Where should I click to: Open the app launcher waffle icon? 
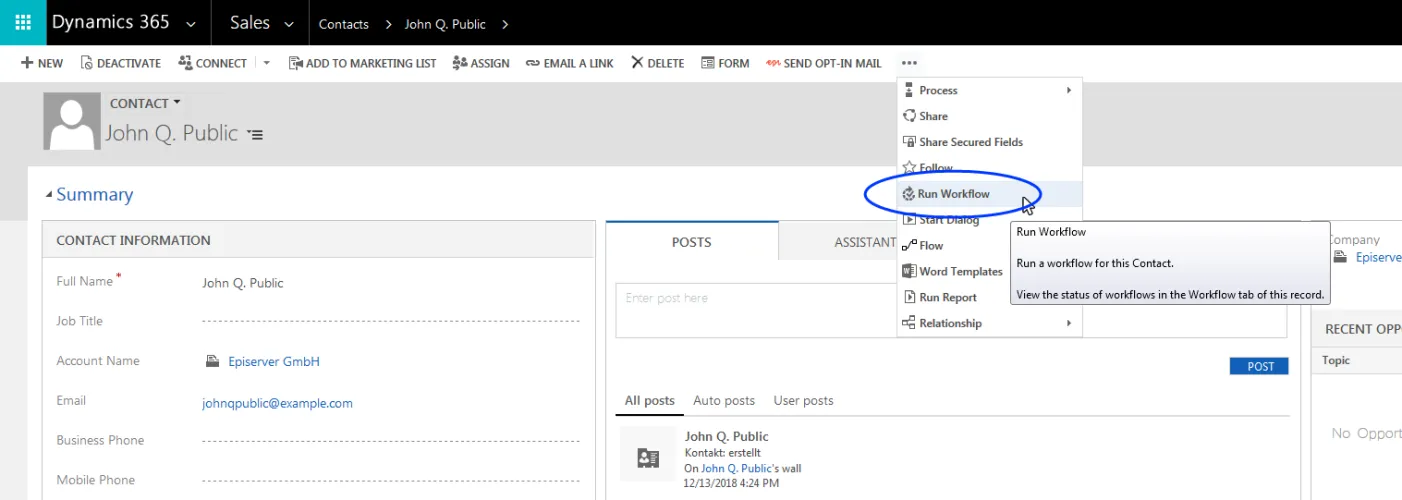pyautogui.click(x=22, y=22)
